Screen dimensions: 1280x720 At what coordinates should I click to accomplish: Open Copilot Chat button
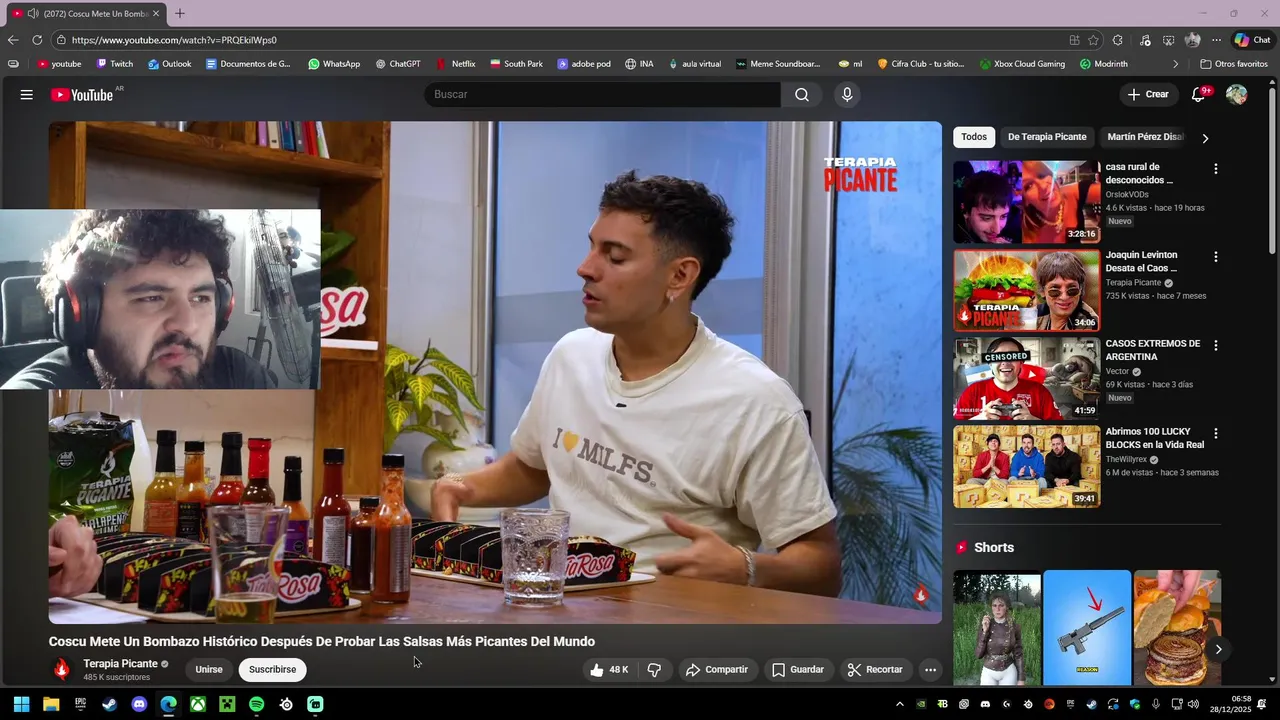point(1252,40)
